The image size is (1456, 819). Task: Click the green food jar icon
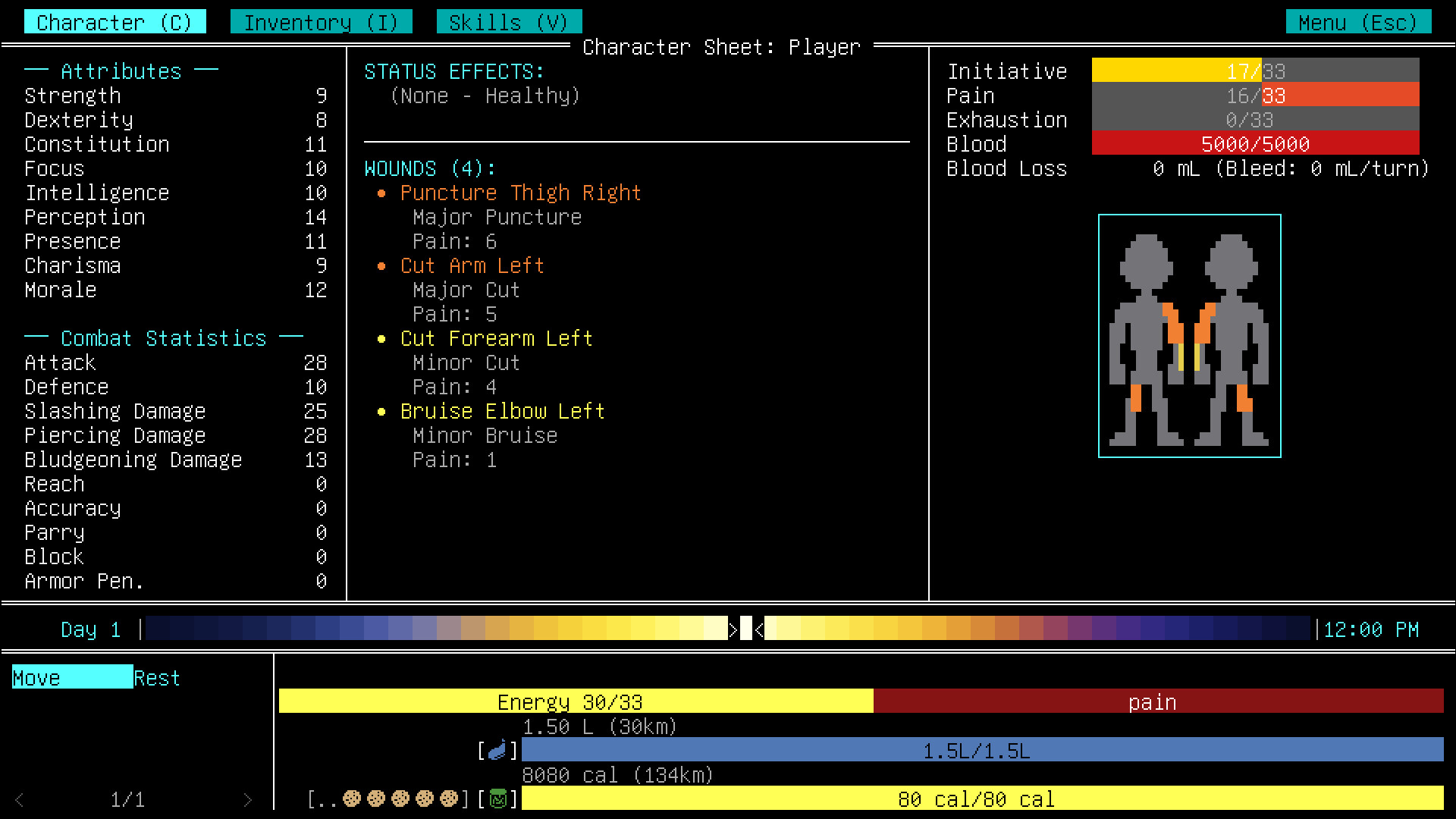pyautogui.click(x=498, y=799)
